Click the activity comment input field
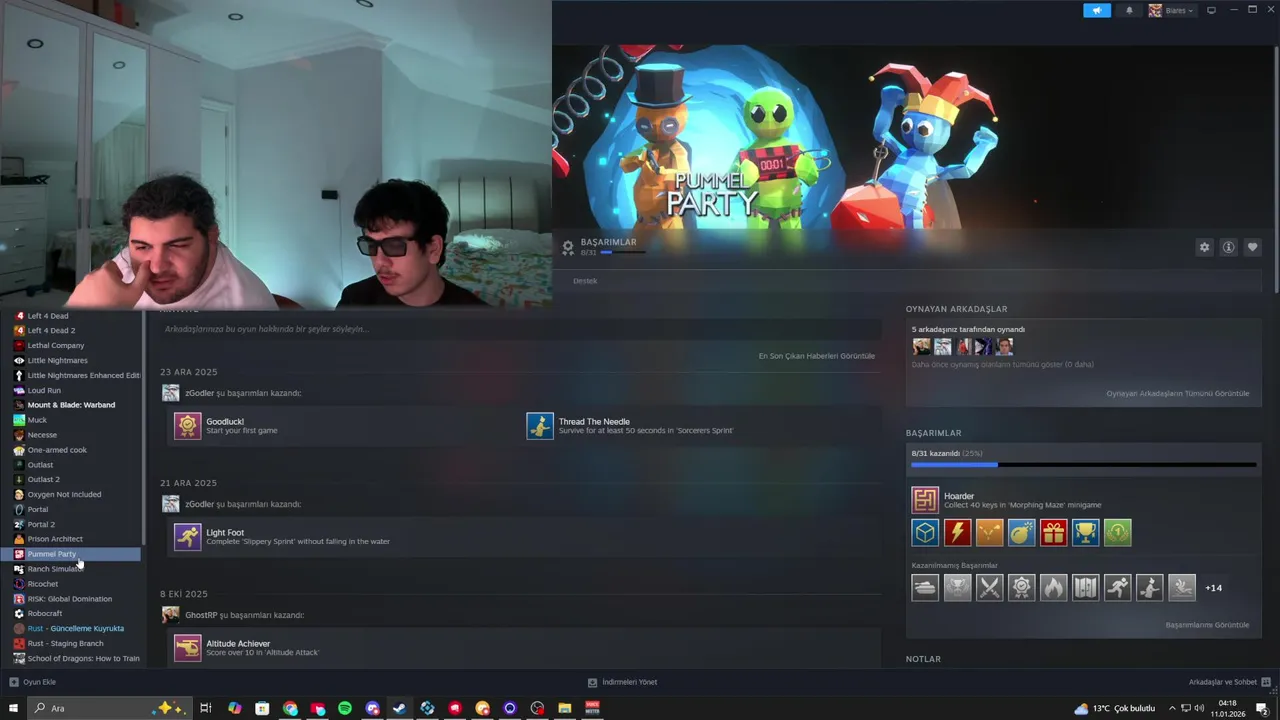 (x=520, y=329)
